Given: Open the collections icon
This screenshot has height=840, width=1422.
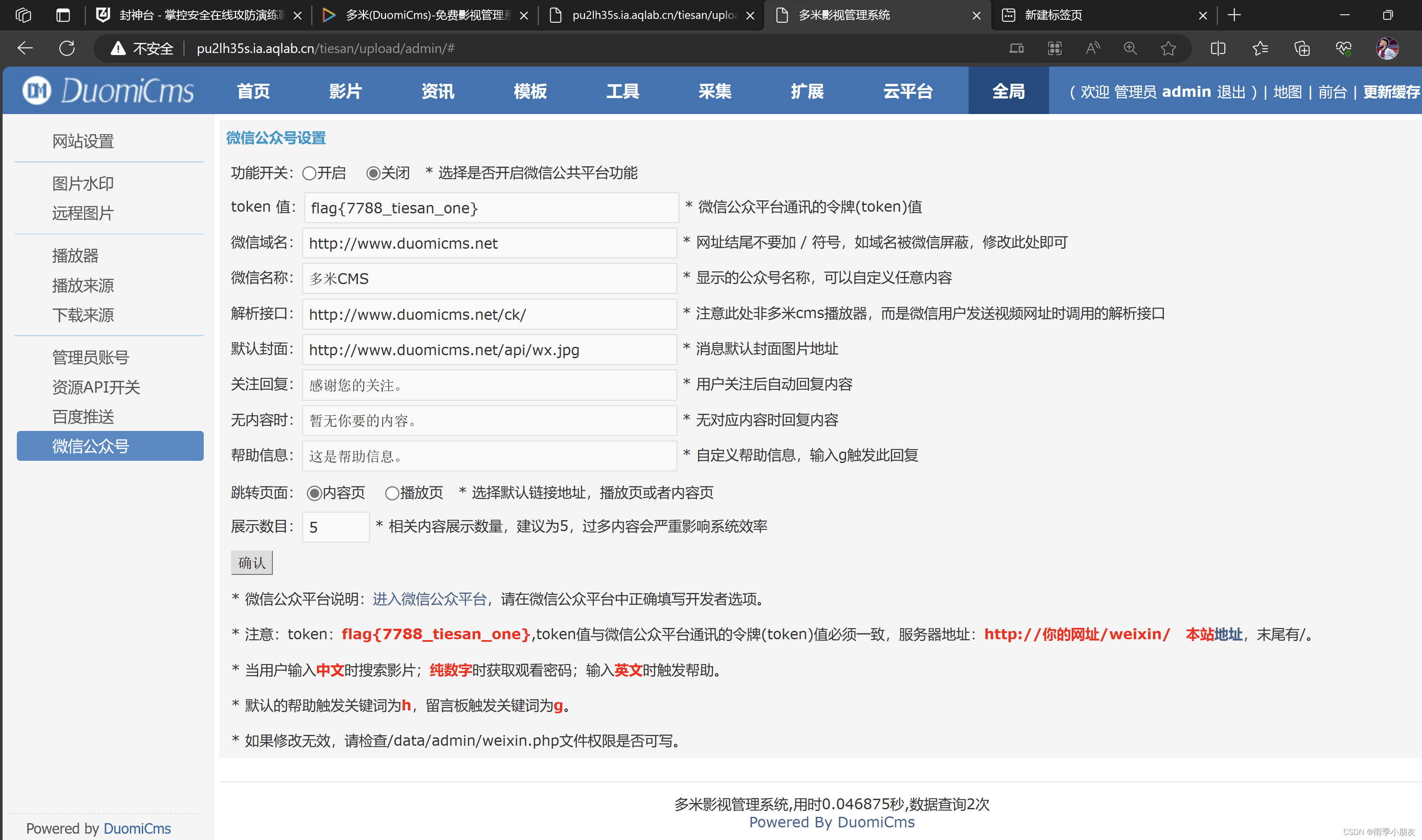Looking at the screenshot, I should 1302,48.
